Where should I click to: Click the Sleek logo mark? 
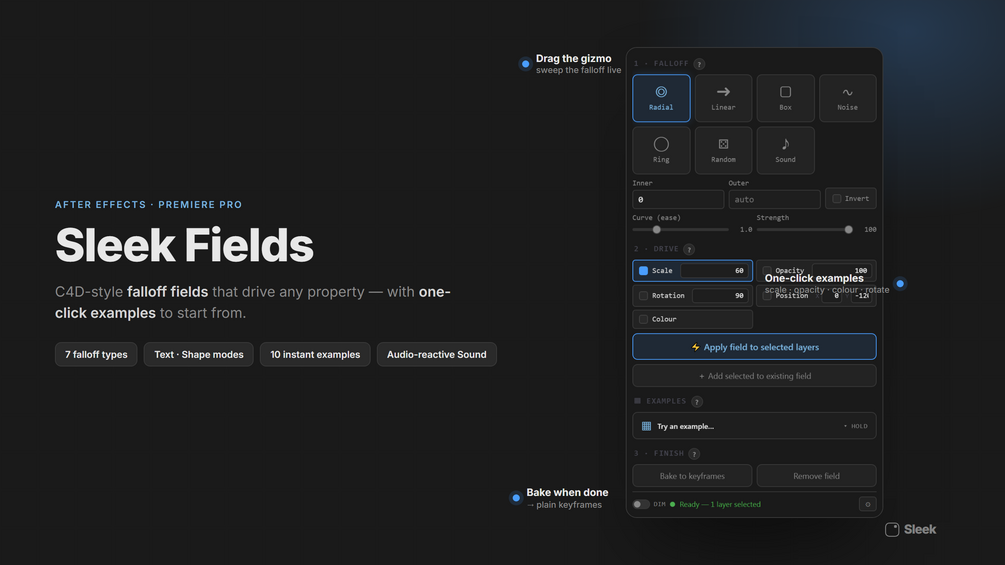point(892,530)
